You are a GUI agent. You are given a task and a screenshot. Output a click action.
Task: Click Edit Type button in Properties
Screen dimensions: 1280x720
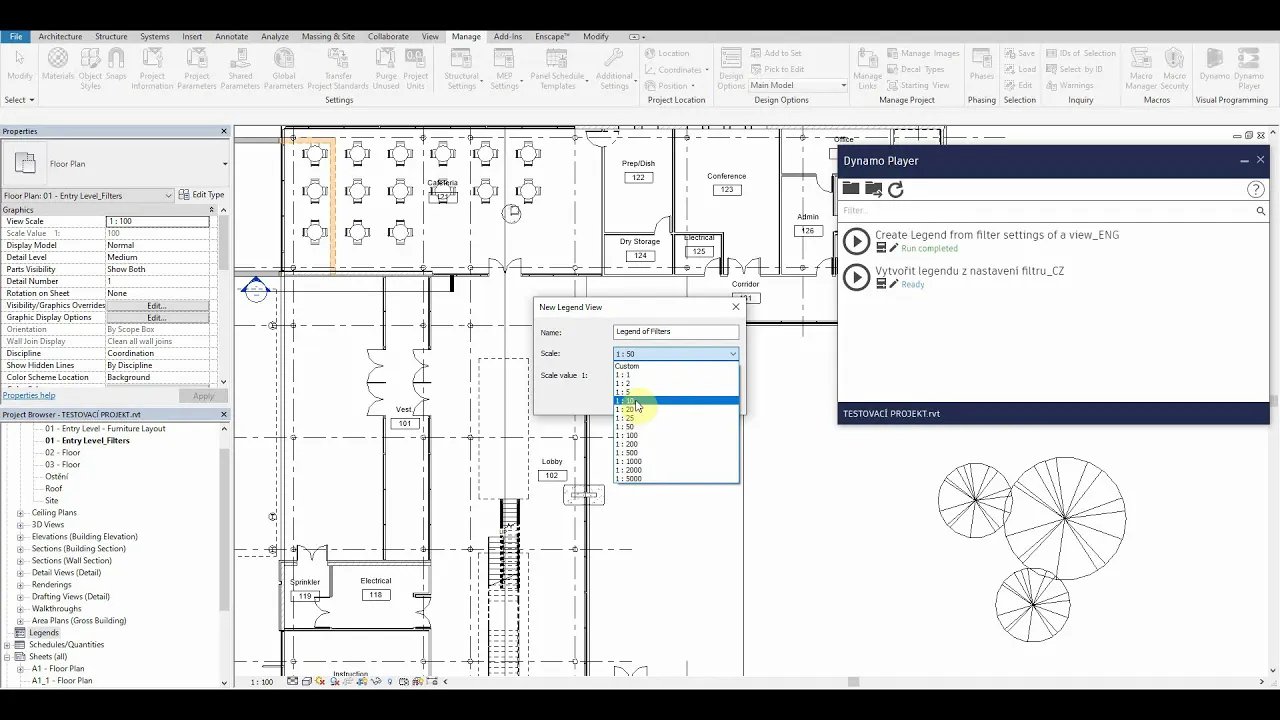pyautogui.click(x=201, y=195)
